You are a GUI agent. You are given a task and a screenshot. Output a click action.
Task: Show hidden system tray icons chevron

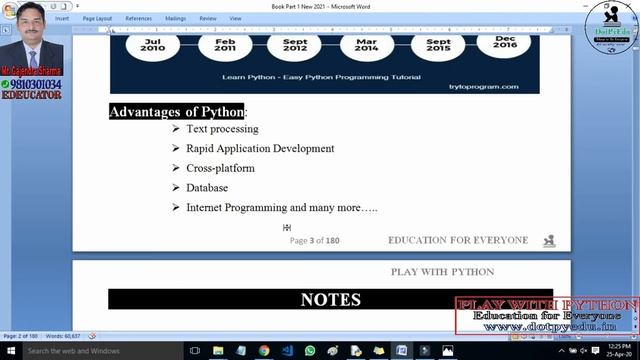(x=561, y=351)
